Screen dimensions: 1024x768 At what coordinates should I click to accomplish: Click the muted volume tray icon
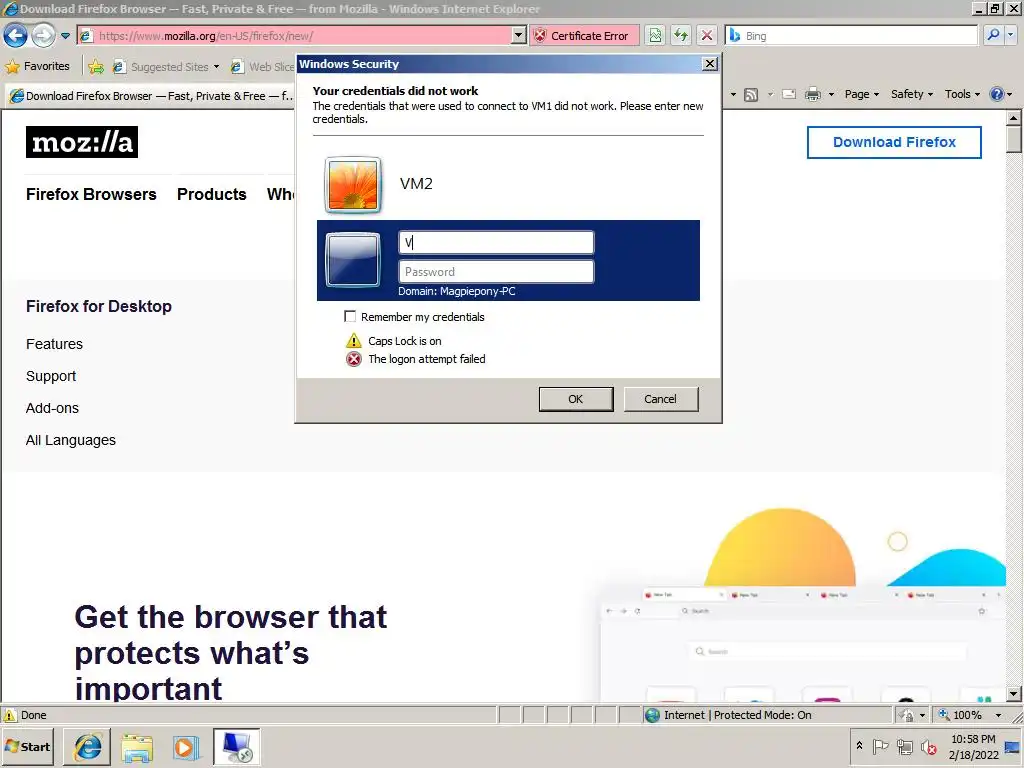coord(928,746)
